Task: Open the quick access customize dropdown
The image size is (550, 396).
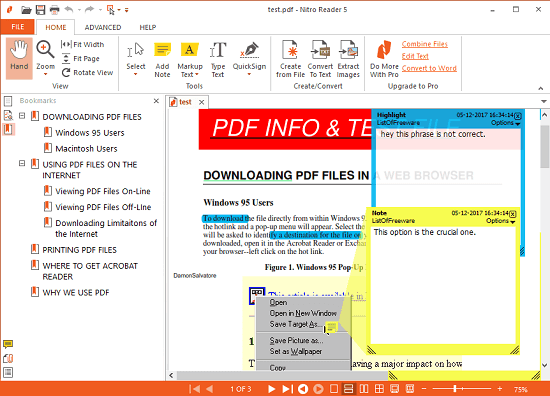Action: click(127, 10)
